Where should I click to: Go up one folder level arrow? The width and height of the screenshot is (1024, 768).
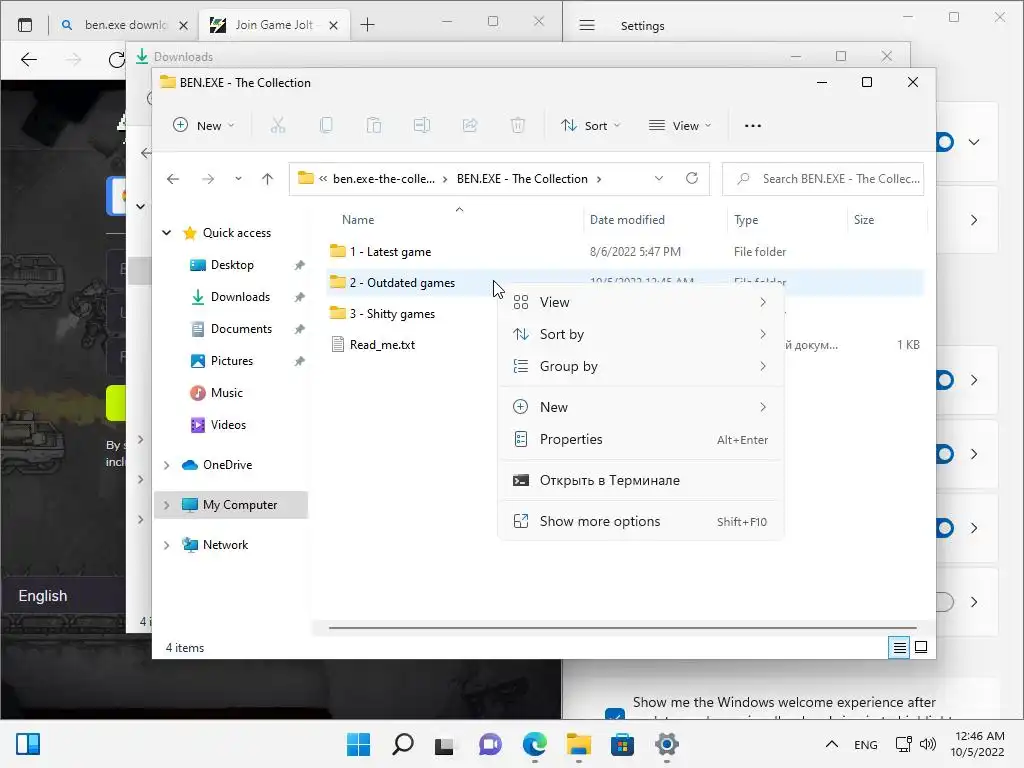click(267, 179)
